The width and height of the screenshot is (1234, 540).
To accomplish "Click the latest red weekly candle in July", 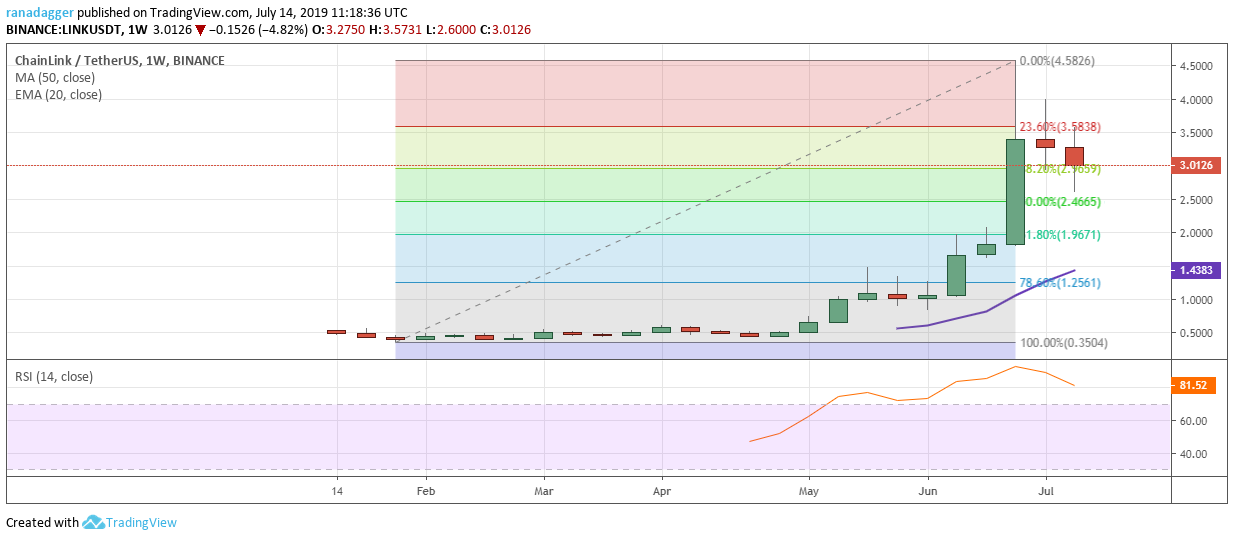I will pos(1074,156).
